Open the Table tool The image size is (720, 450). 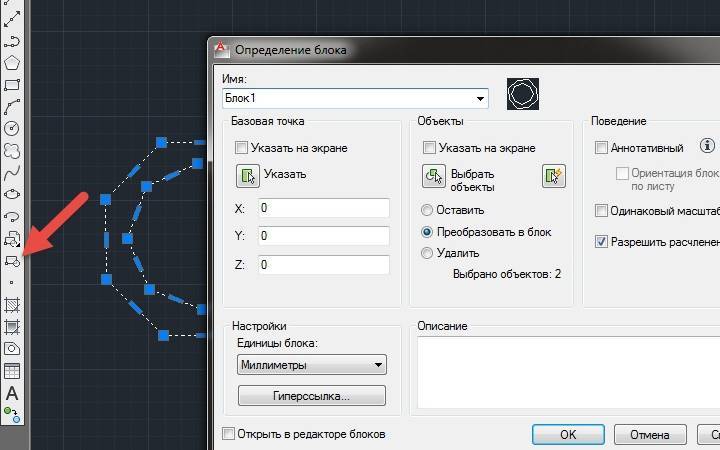12,371
